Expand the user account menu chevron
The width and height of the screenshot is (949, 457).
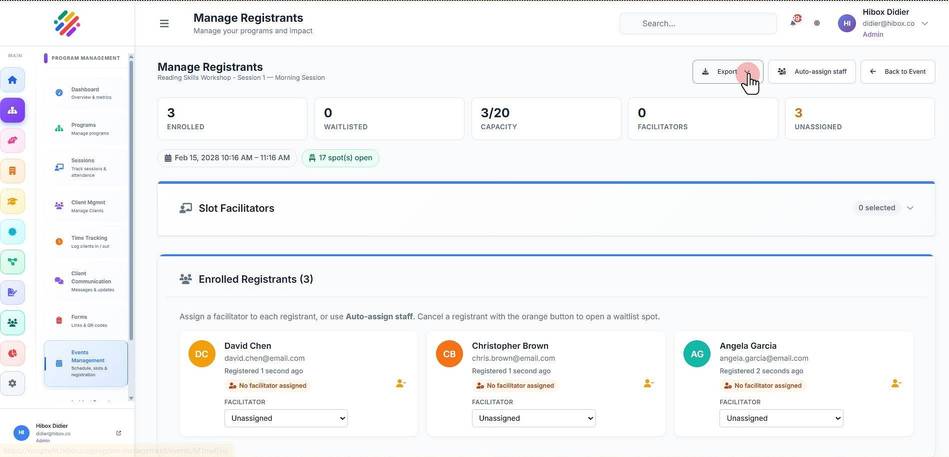(x=924, y=23)
